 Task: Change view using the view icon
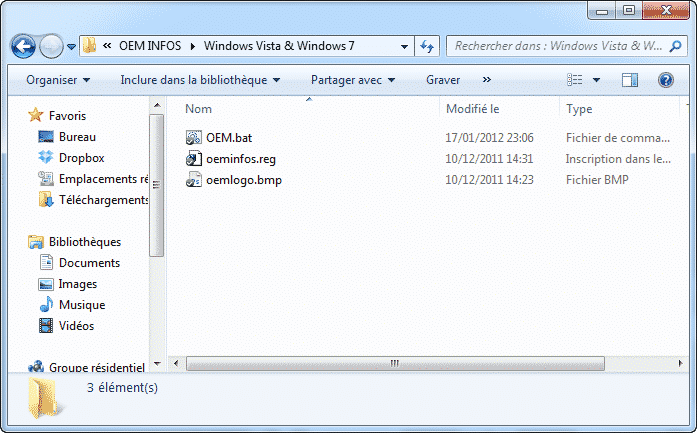(x=575, y=80)
